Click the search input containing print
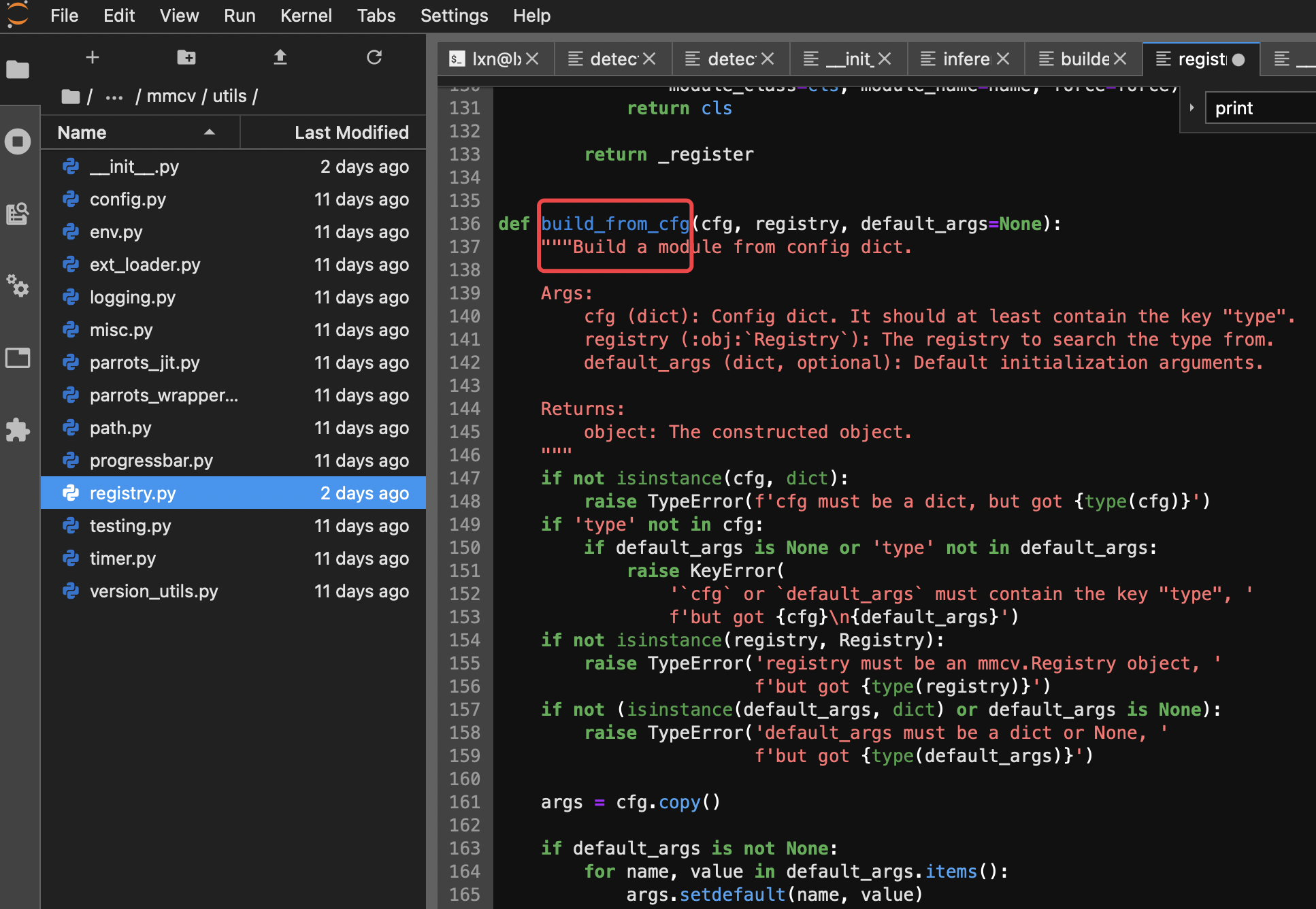 [x=1259, y=108]
